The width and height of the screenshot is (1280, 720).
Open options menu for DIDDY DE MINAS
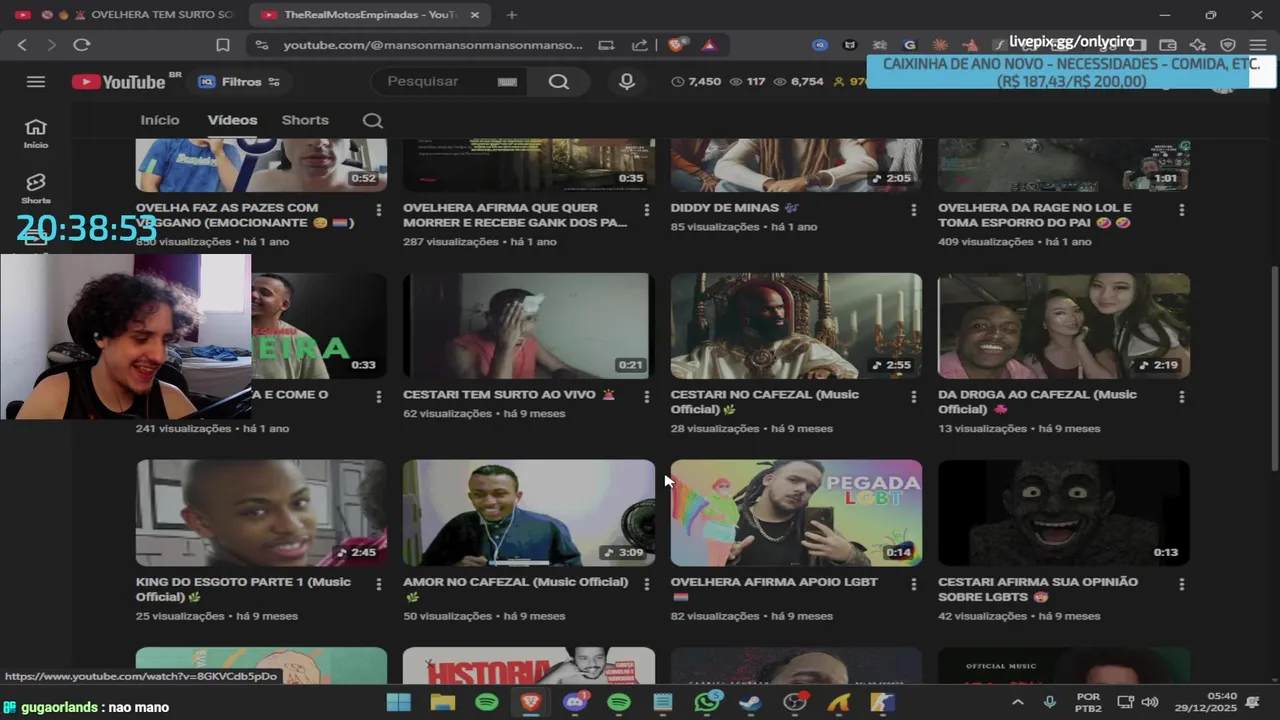(914, 210)
